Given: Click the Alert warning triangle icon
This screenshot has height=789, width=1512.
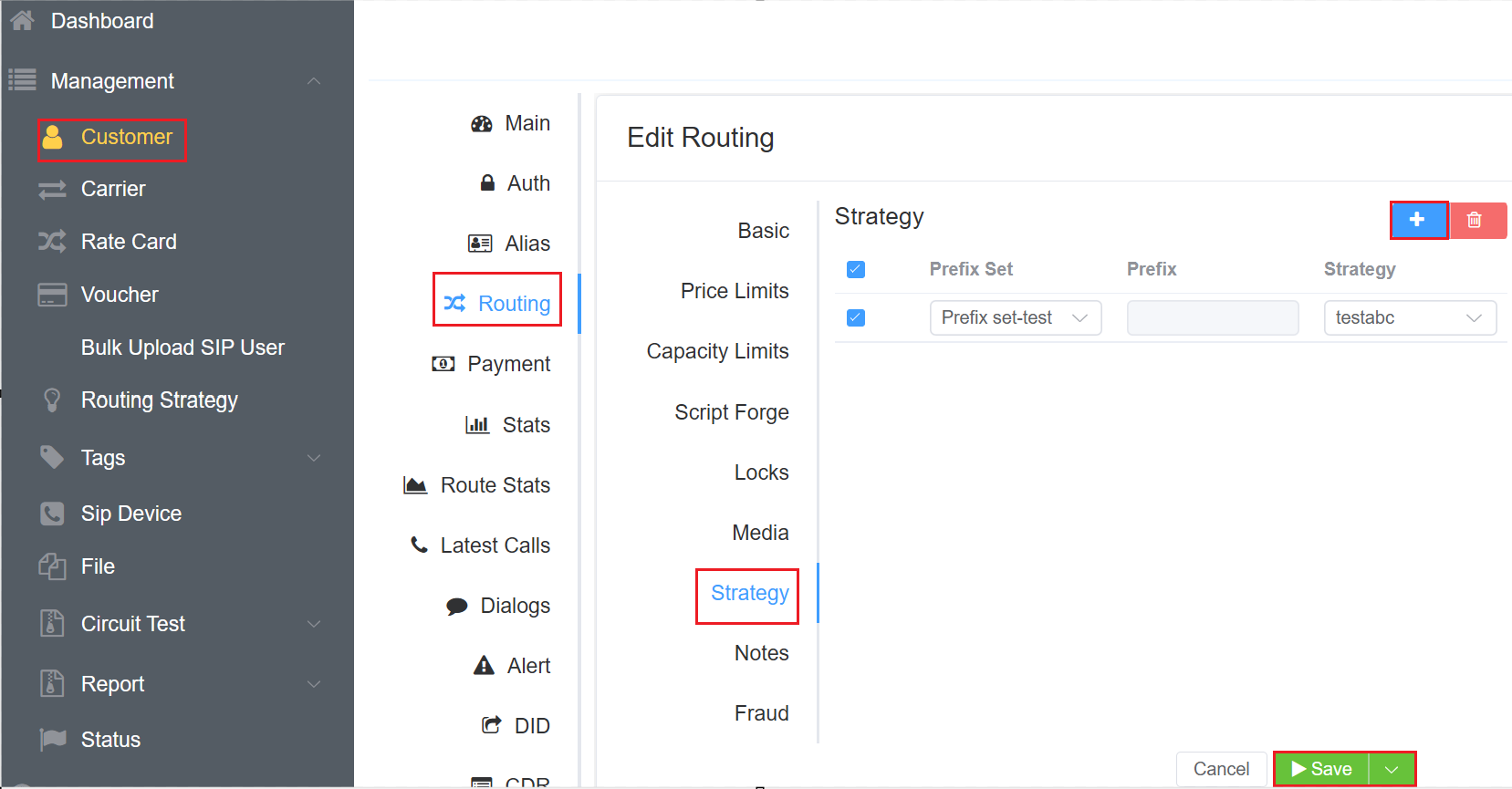Looking at the screenshot, I should coord(484,666).
